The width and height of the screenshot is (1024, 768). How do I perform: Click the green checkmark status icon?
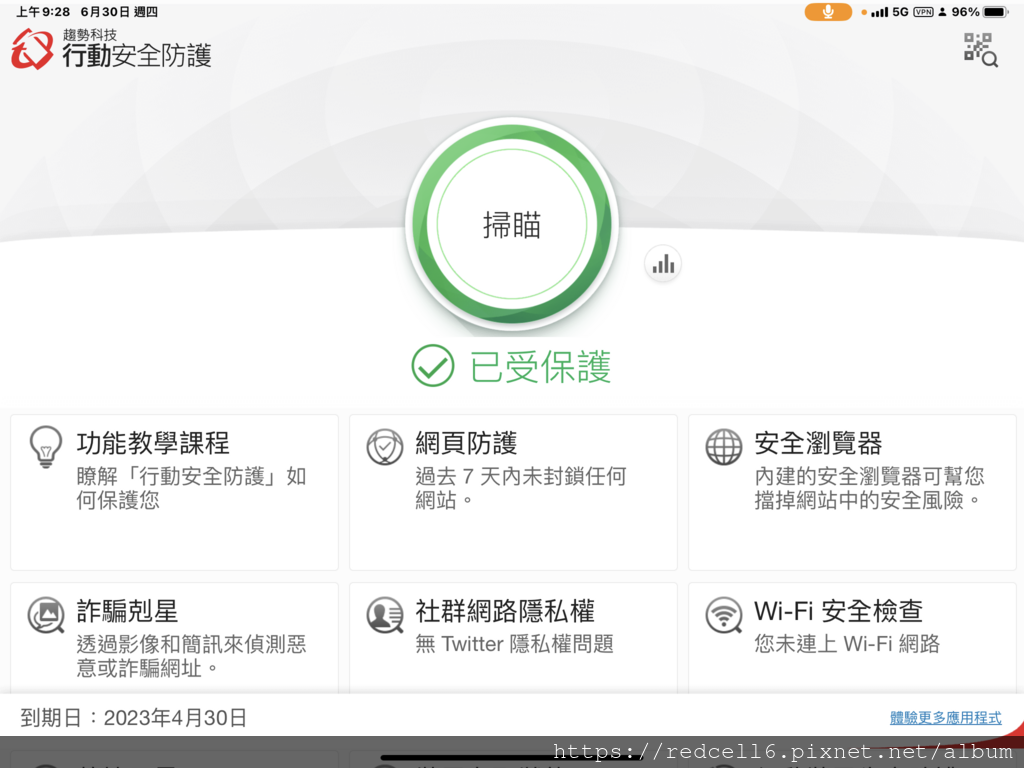tap(432, 366)
